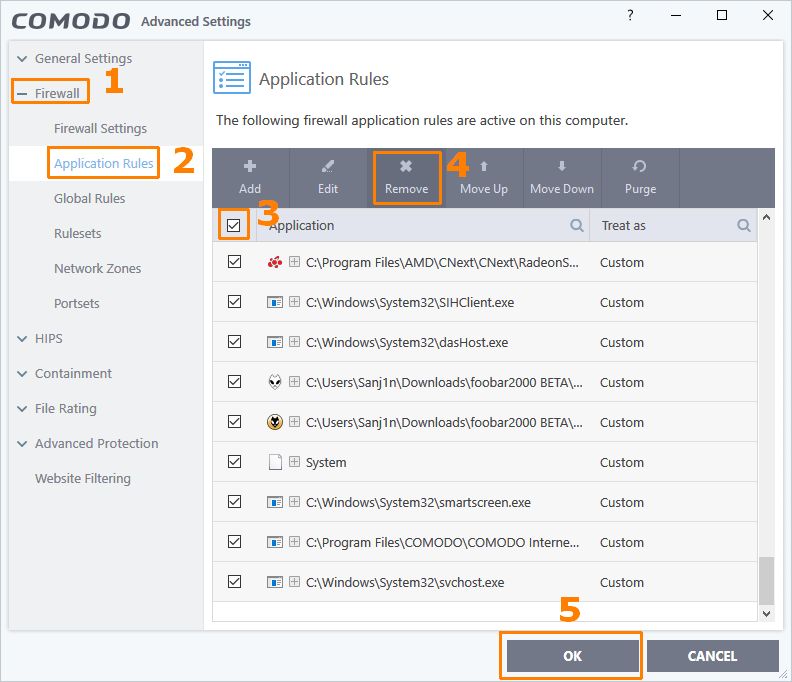The height and width of the screenshot is (682, 792).
Task: Click the CANCEL button
Action: (x=712, y=656)
